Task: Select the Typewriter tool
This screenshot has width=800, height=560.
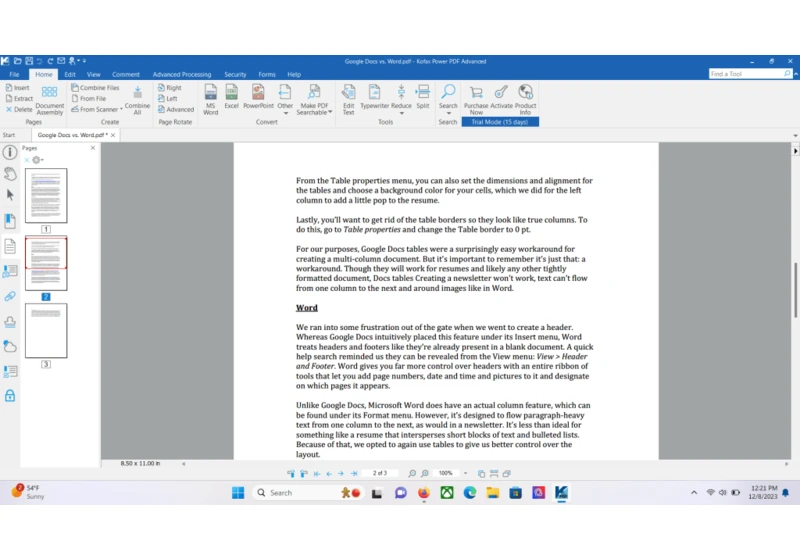Action: (374, 97)
